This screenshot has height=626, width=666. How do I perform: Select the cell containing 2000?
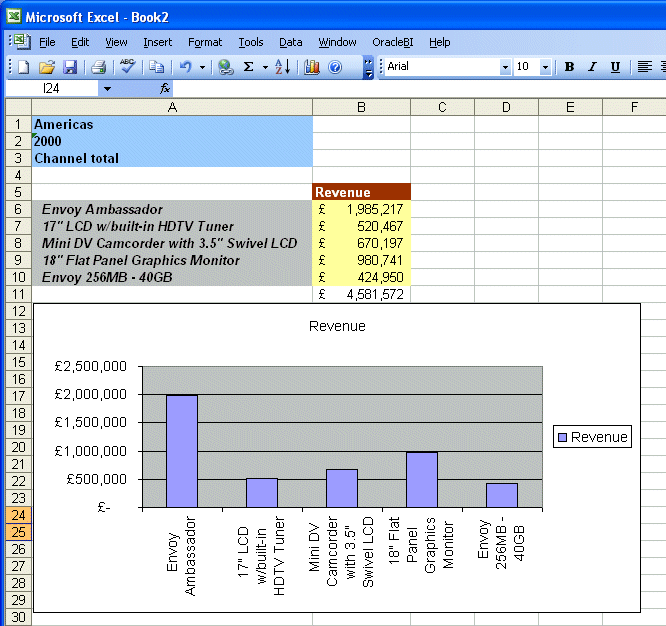pyautogui.click(x=172, y=141)
